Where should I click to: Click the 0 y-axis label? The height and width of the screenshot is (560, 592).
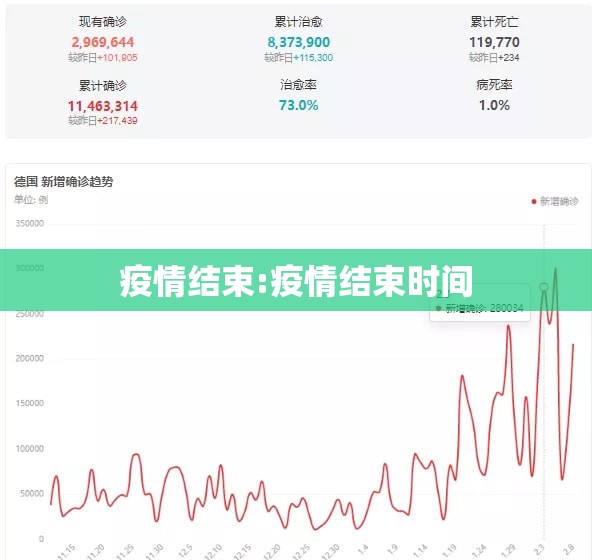[42, 539]
